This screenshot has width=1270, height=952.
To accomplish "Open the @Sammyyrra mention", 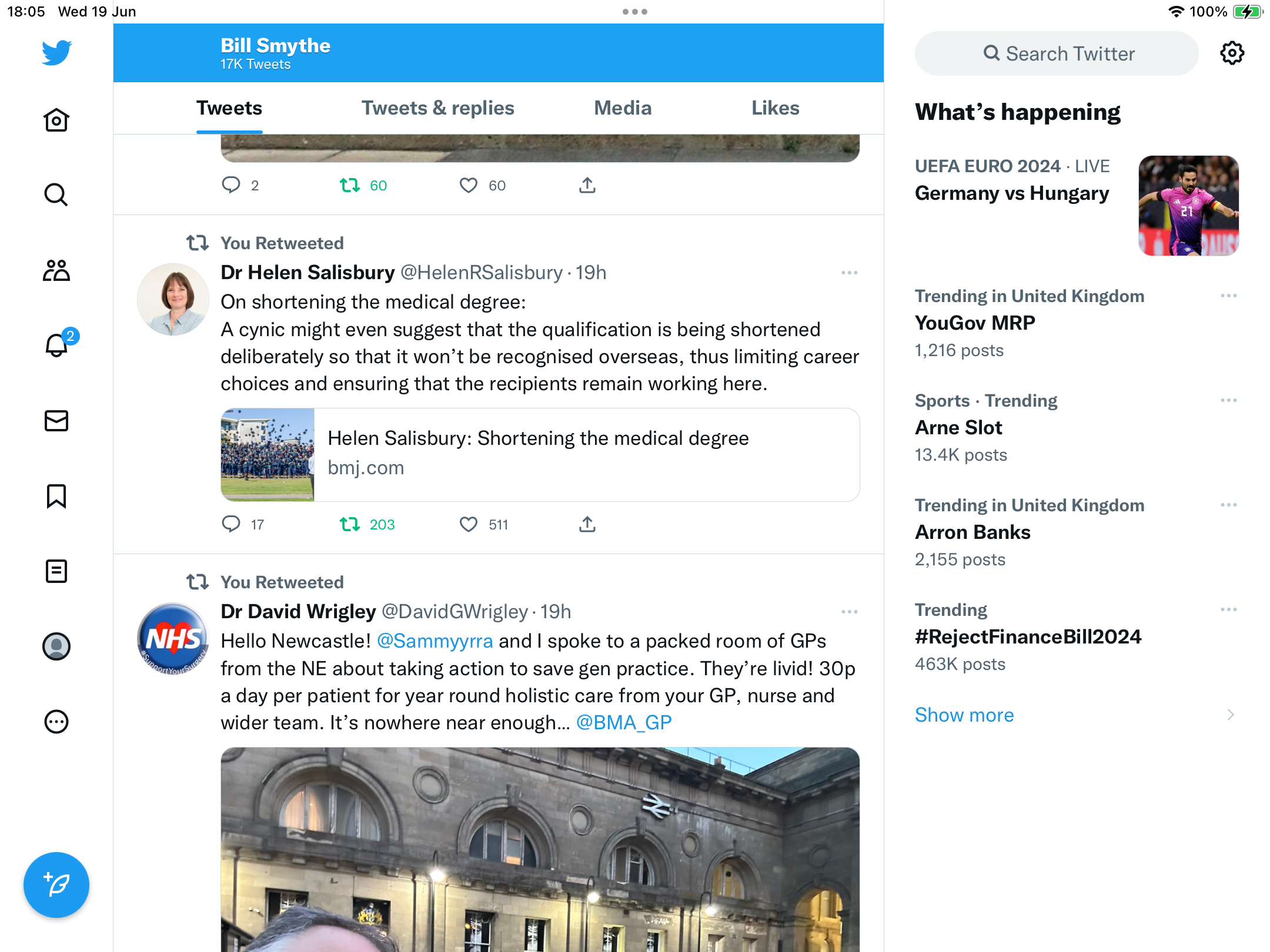I will pyautogui.click(x=435, y=641).
